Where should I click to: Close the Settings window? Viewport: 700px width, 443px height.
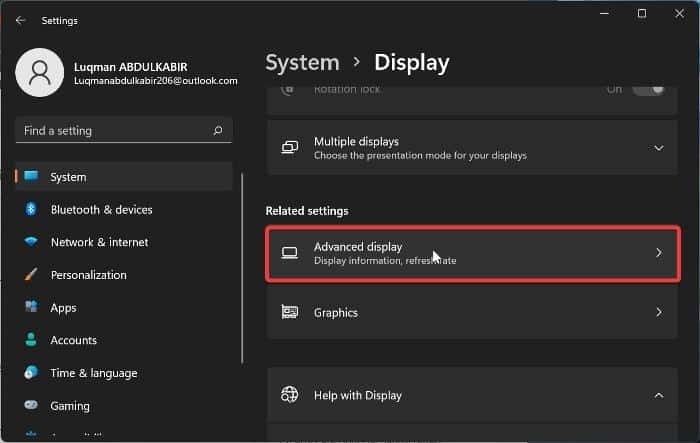tap(679, 14)
